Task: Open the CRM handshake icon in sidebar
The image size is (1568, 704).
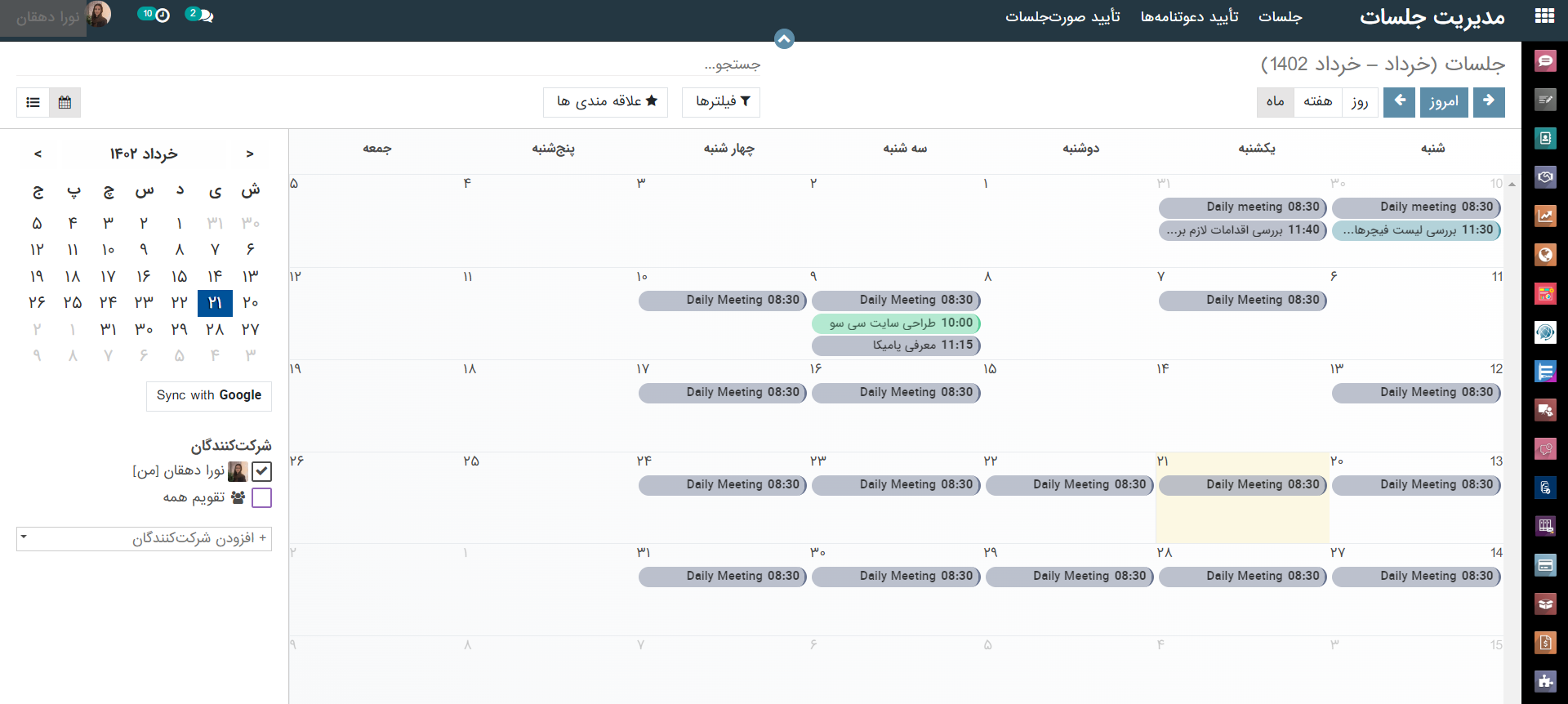Action: (1545, 177)
